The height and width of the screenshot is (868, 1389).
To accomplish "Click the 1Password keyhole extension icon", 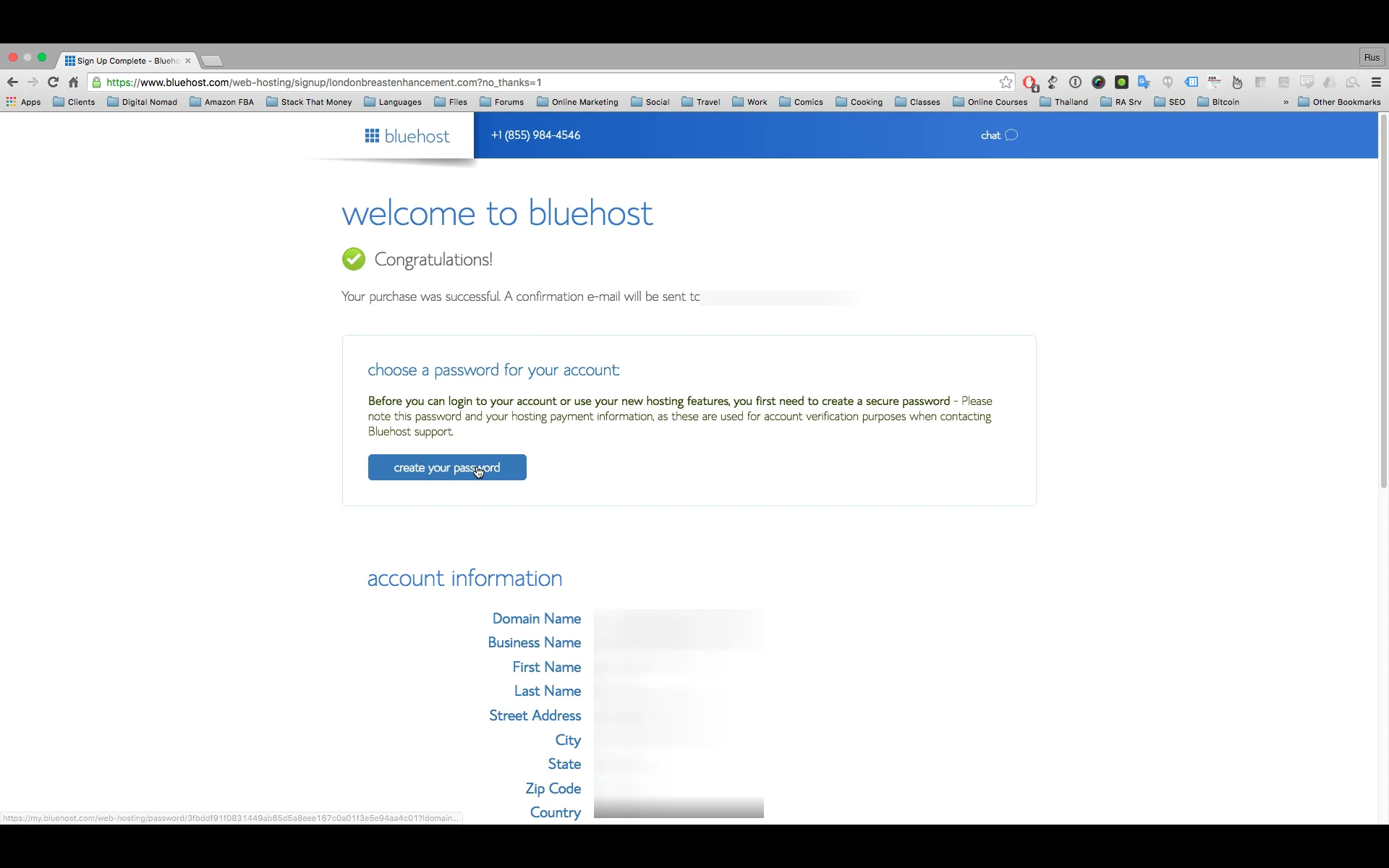I will coord(1075,82).
